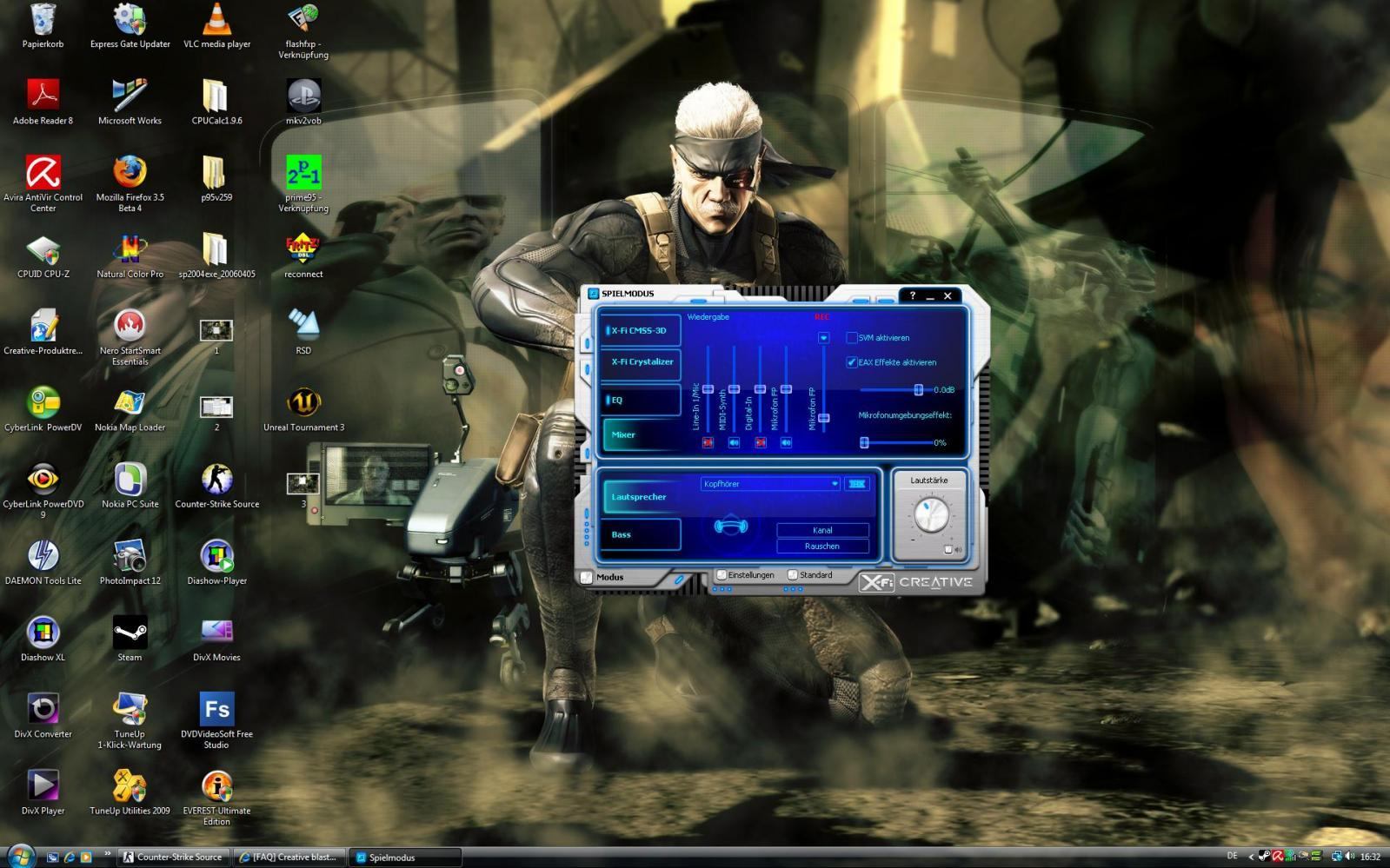Screen dimensions: 1390x868
Task: Open the X-Fi Crystalizer tab
Action: coord(642,363)
